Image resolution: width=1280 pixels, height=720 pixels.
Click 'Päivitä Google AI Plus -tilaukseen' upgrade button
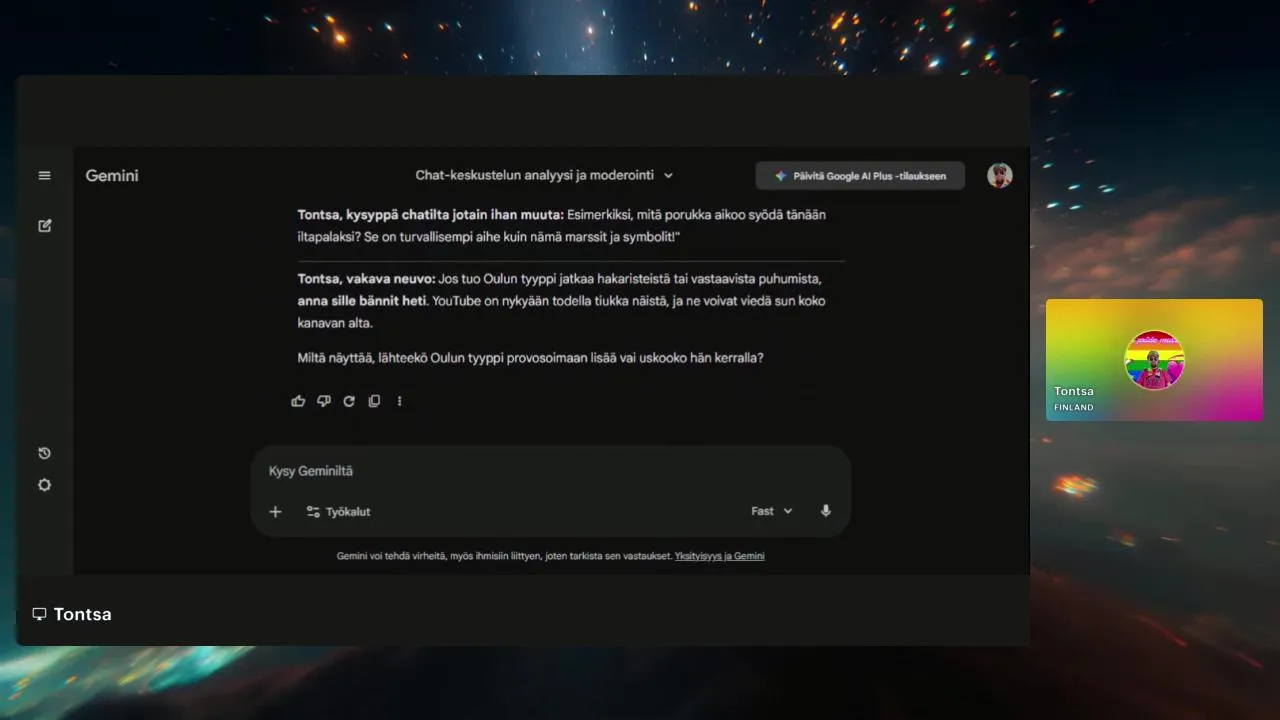860,176
